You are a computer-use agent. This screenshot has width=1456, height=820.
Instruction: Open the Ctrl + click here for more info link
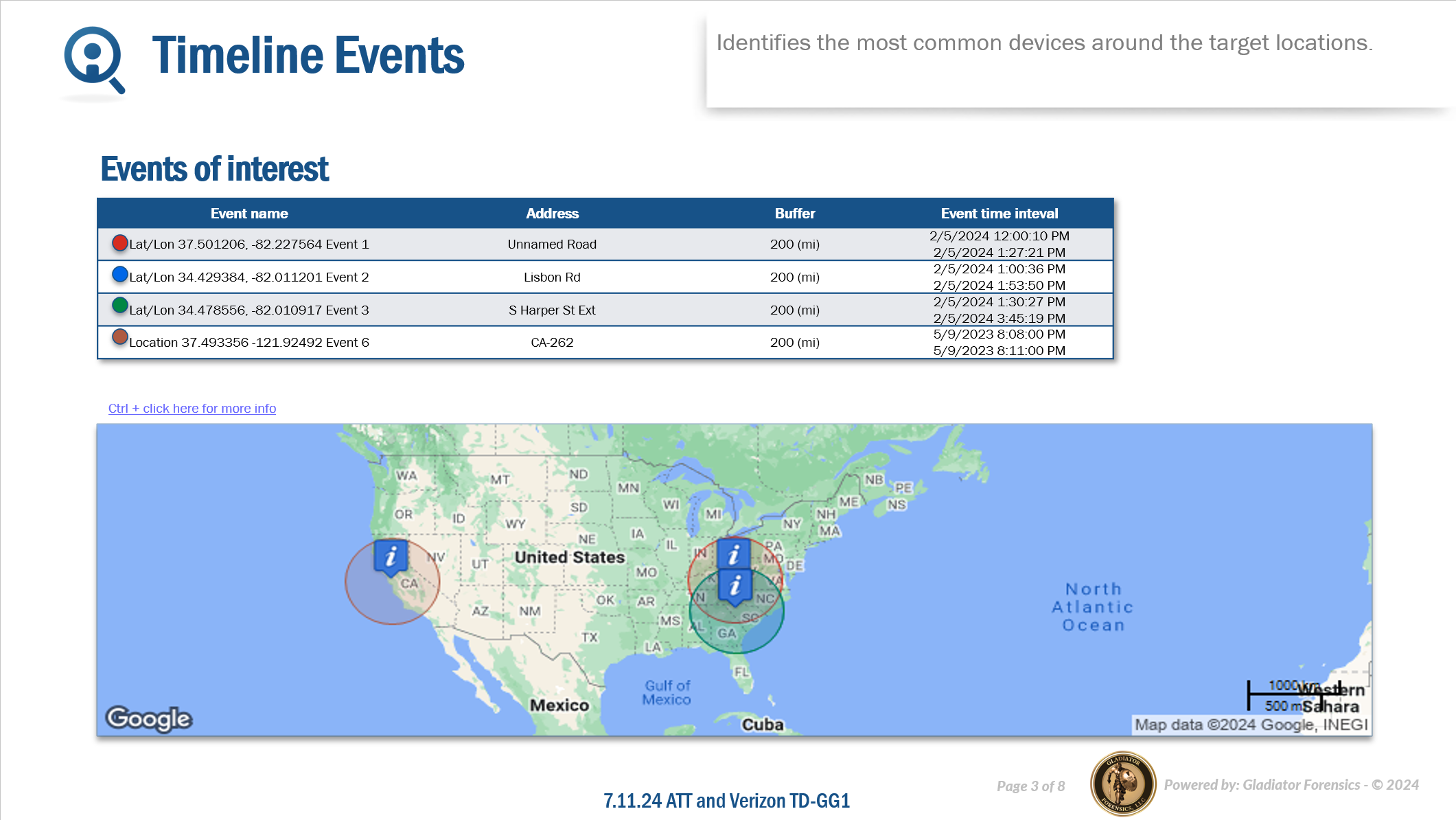click(192, 409)
